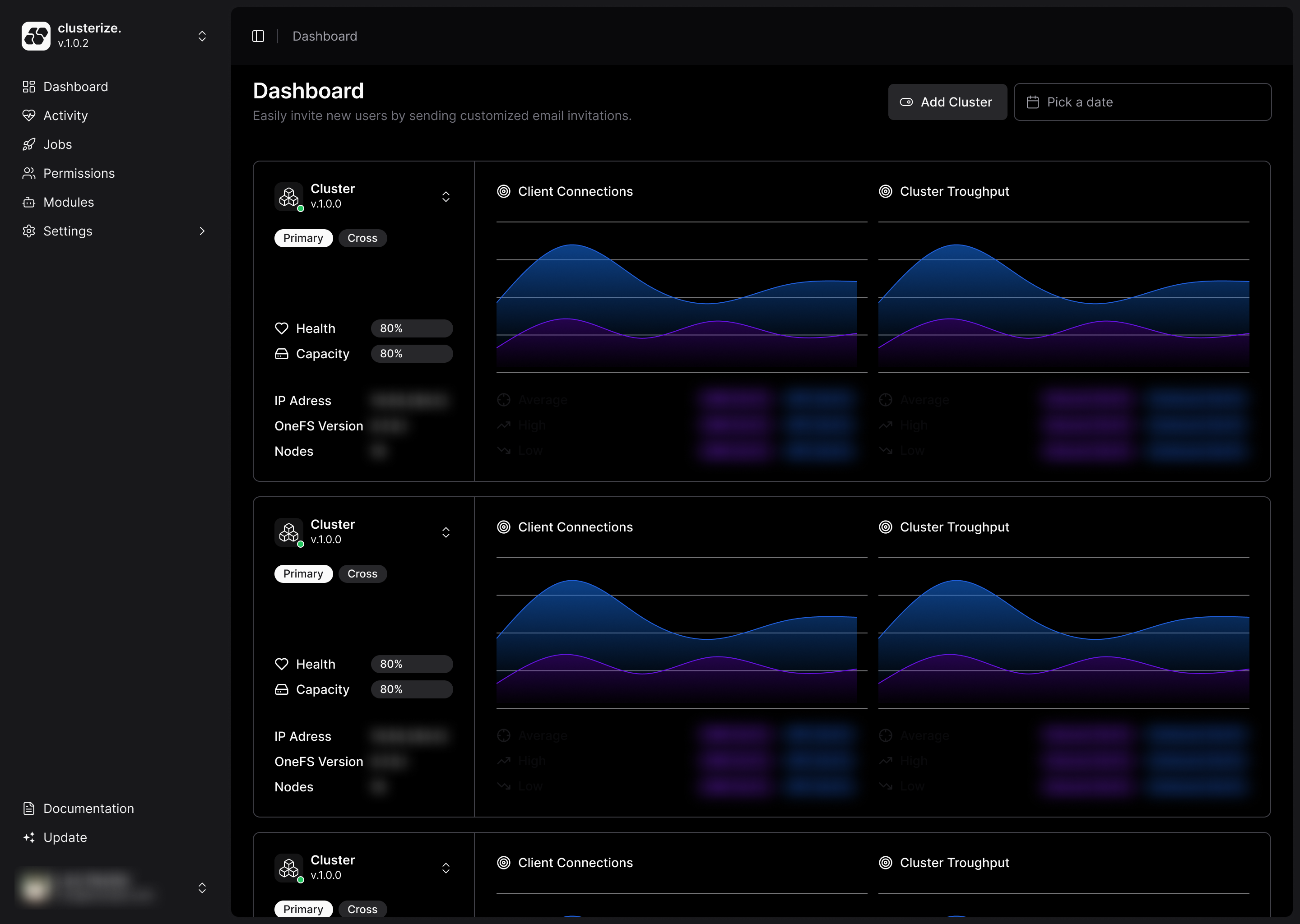Select Cross tag in the third cluster
1300x924 pixels.
(362, 909)
